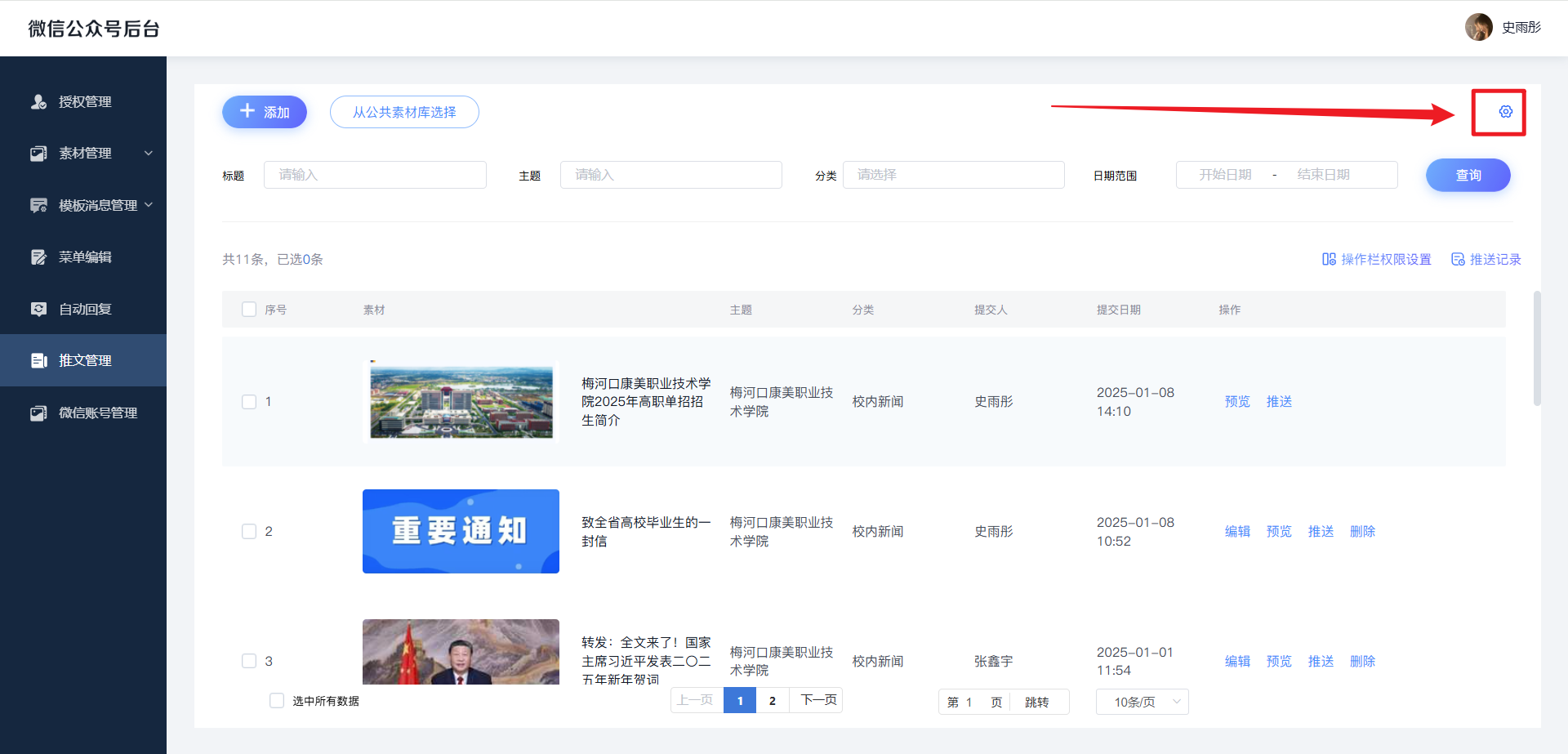Image resolution: width=1568 pixels, height=754 pixels.
Task: Toggle the header select-all checkbox
Action: (x=249, y=309)
